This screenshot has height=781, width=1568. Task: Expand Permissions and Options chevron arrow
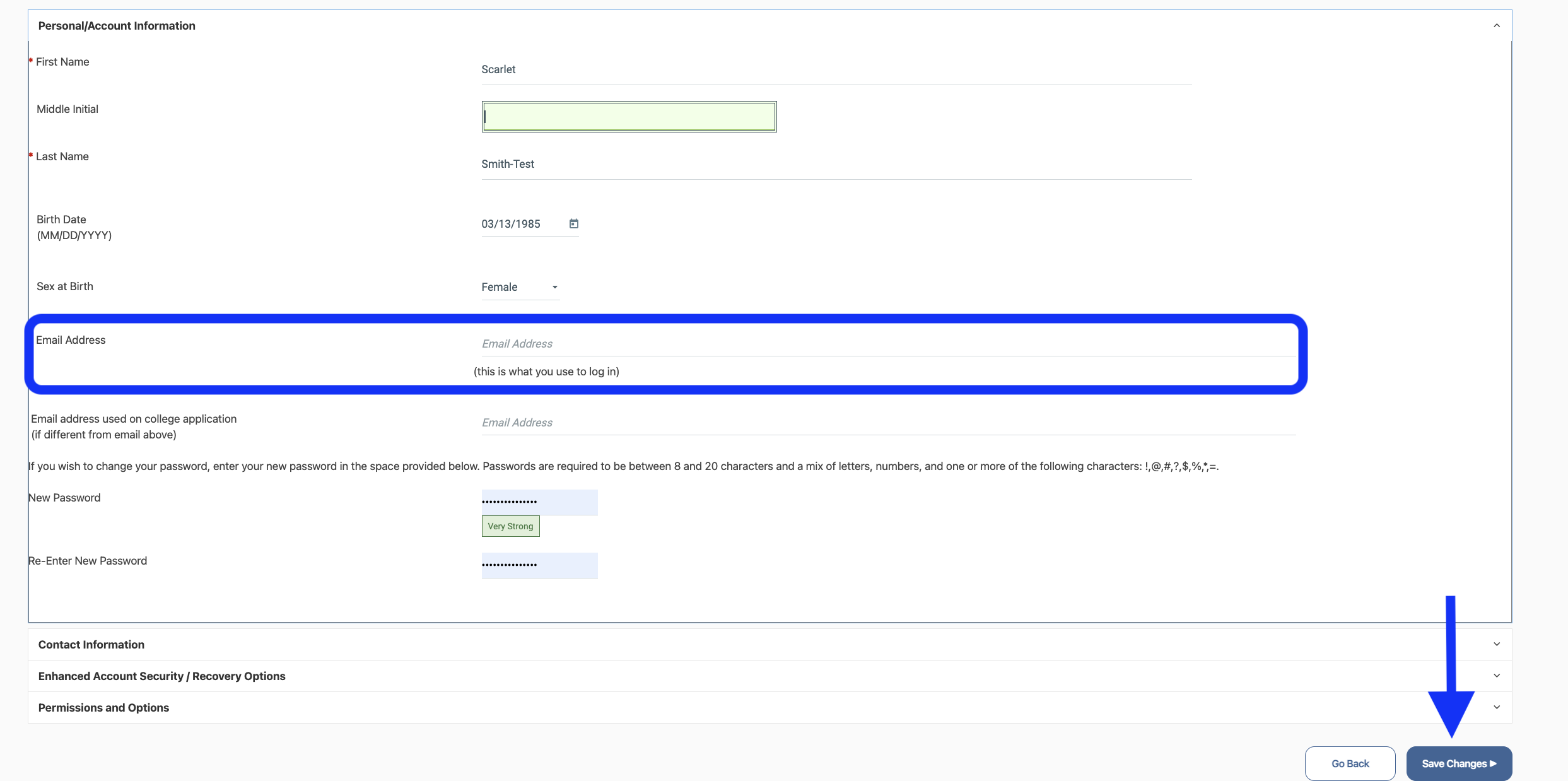click(x=1496, y=707)
